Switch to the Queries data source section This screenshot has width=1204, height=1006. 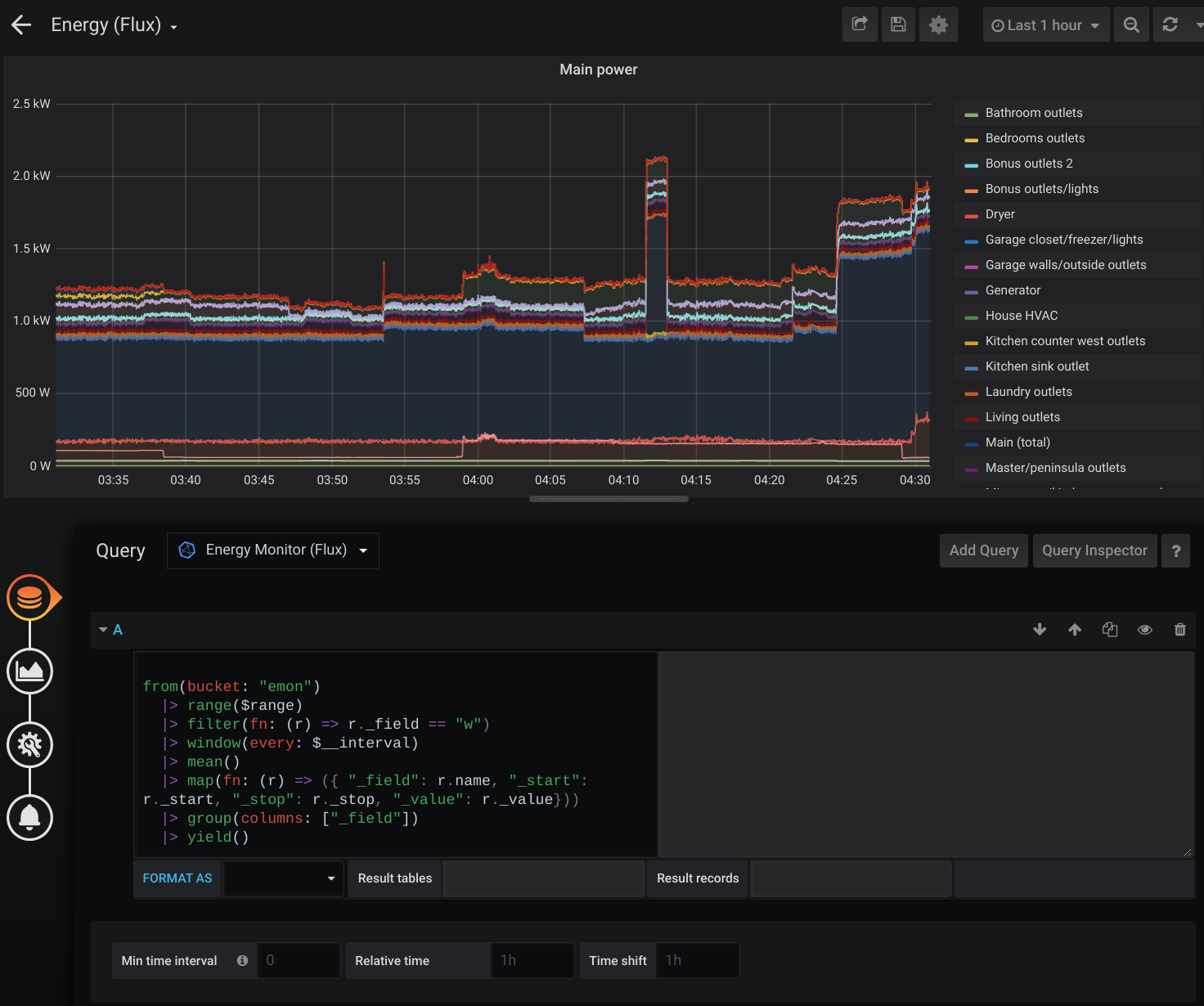pos(29,598)
